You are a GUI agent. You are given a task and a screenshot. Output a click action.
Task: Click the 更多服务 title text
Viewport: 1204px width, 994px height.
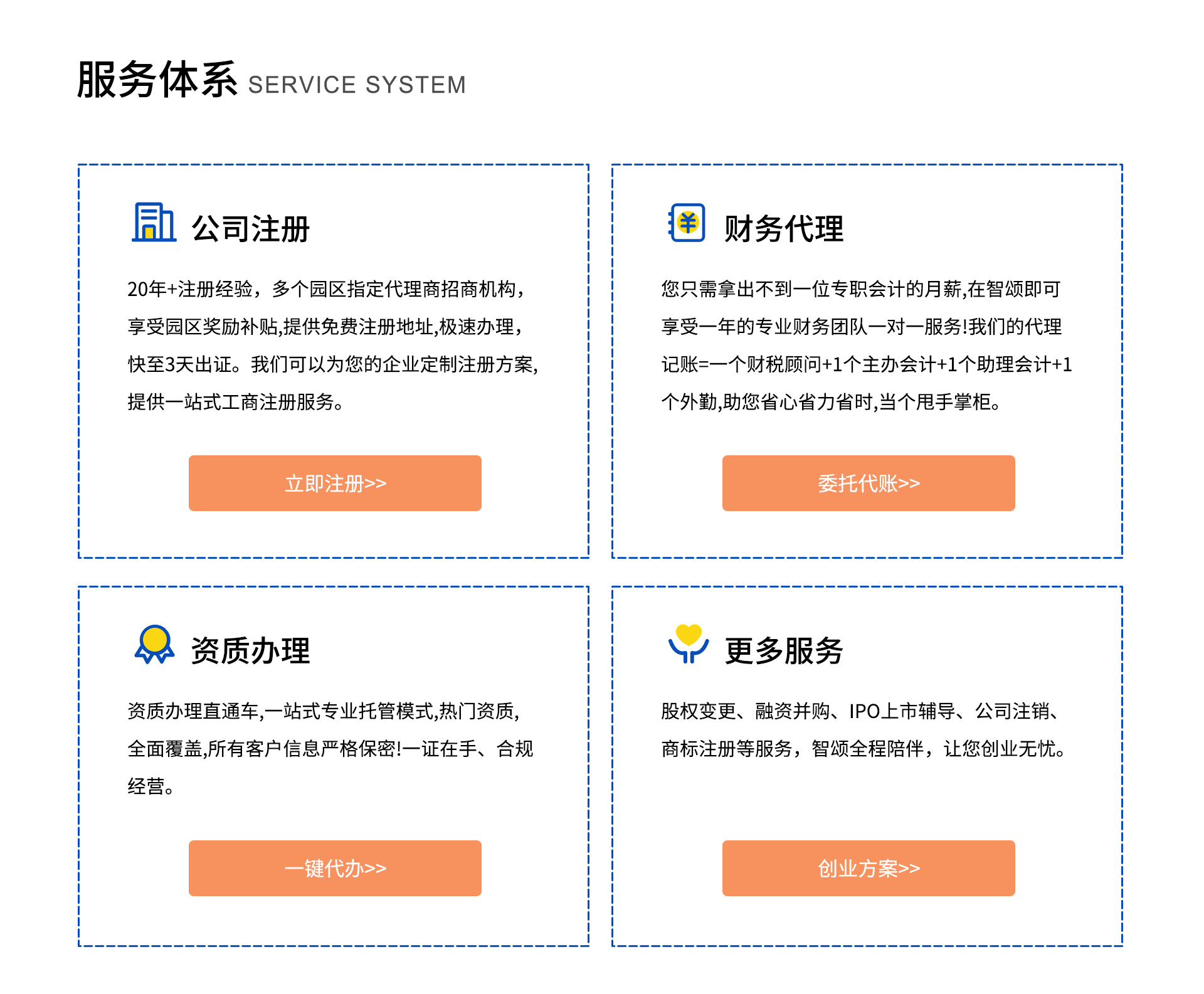click(x=785, y=651)
